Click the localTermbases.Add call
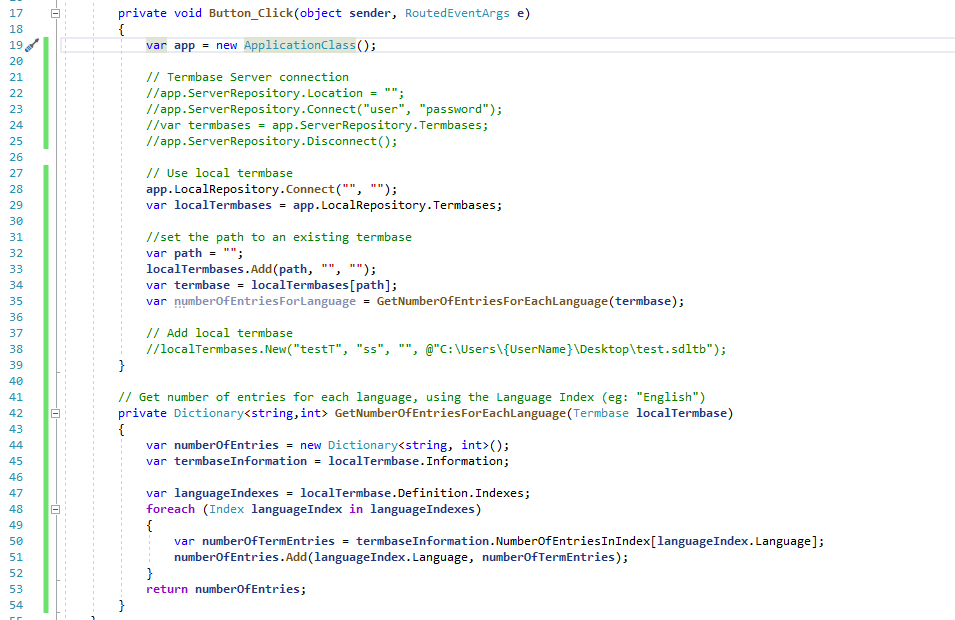 pyautogui.click(x=261, y=269)
